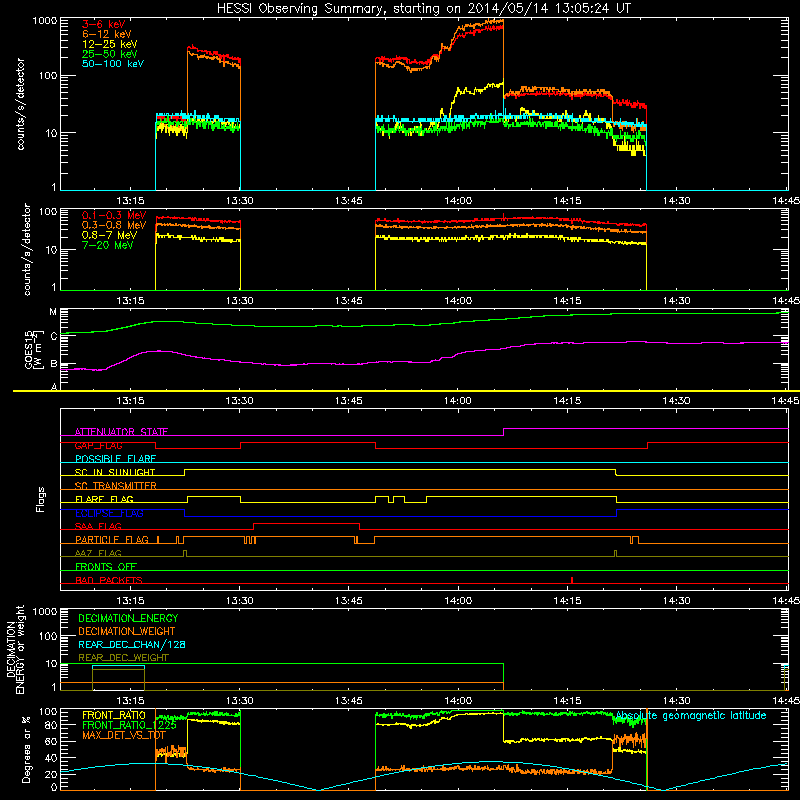Viewport: 800px width, 800px height.
Task: Click the AAZ_FLAG label
Action: point(98,553)
